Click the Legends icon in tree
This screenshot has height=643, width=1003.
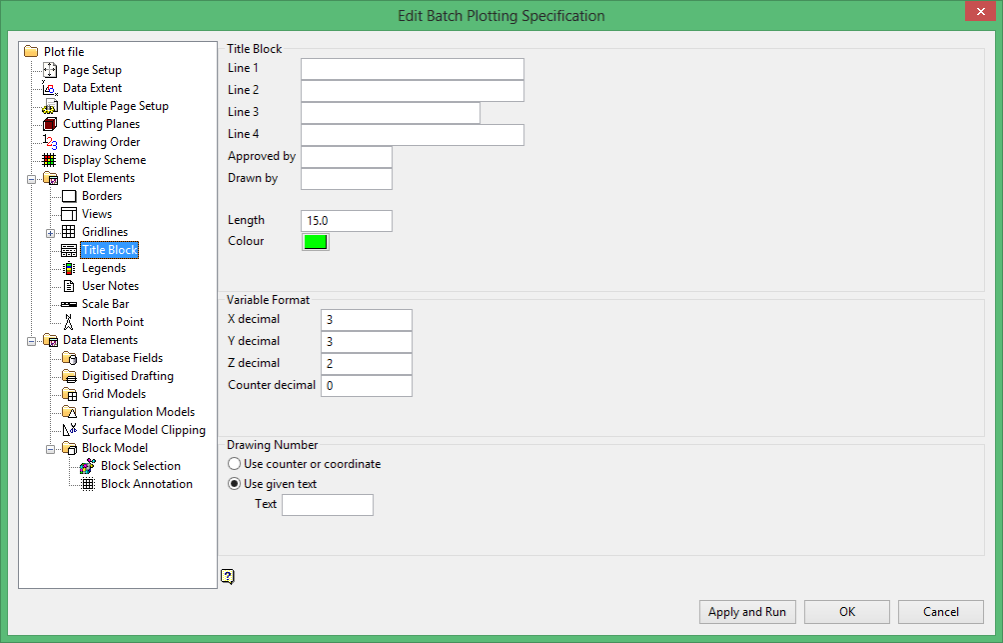(68, 268)
